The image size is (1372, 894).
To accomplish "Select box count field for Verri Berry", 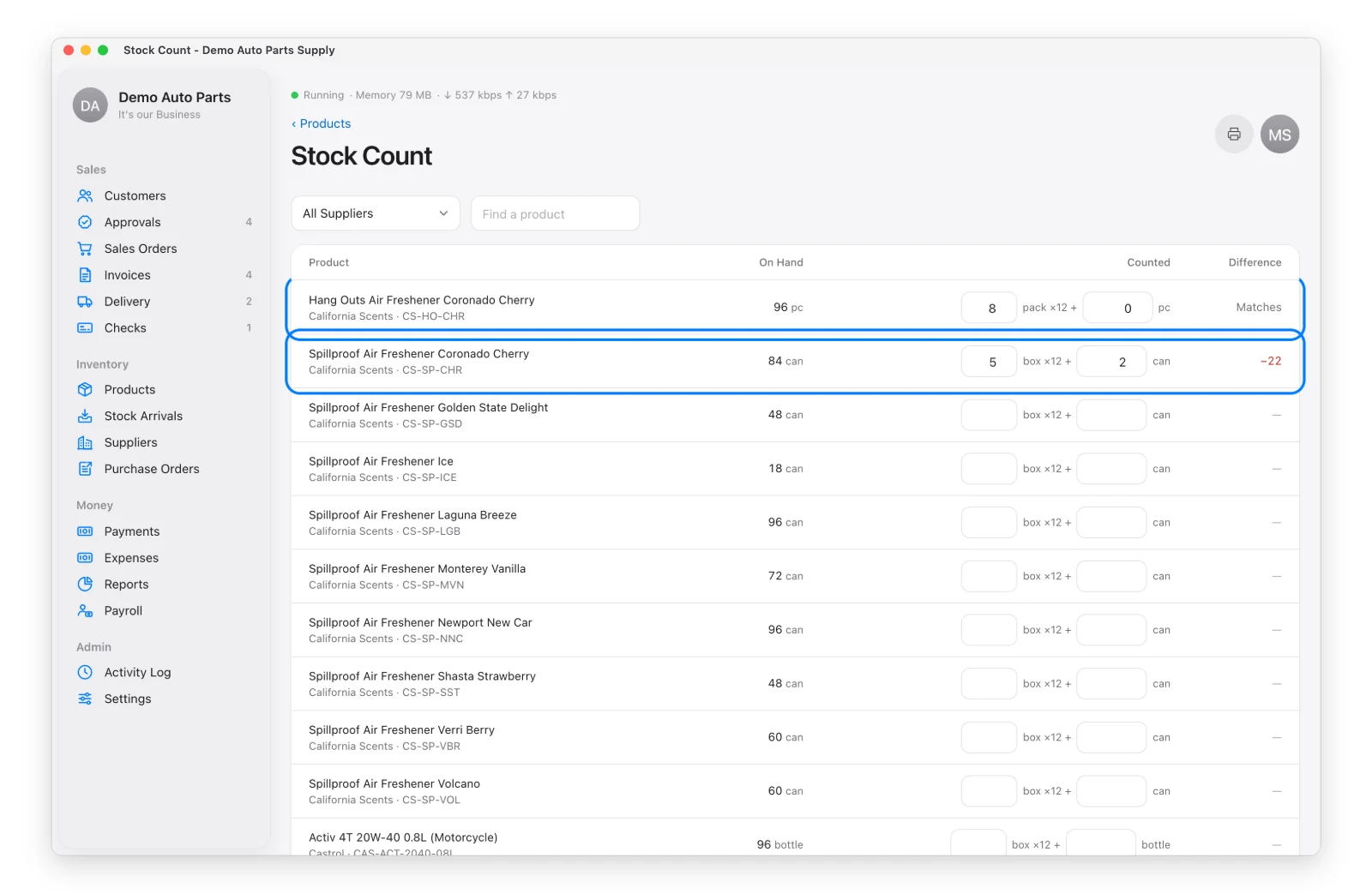I will click(x=989, y=737).
